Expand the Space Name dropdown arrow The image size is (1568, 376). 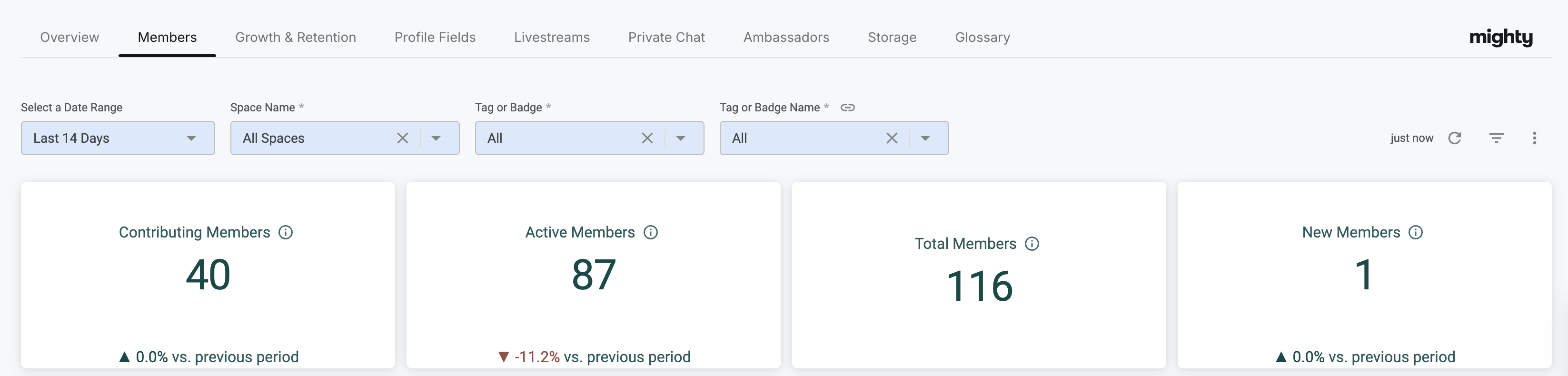point(436,138)
